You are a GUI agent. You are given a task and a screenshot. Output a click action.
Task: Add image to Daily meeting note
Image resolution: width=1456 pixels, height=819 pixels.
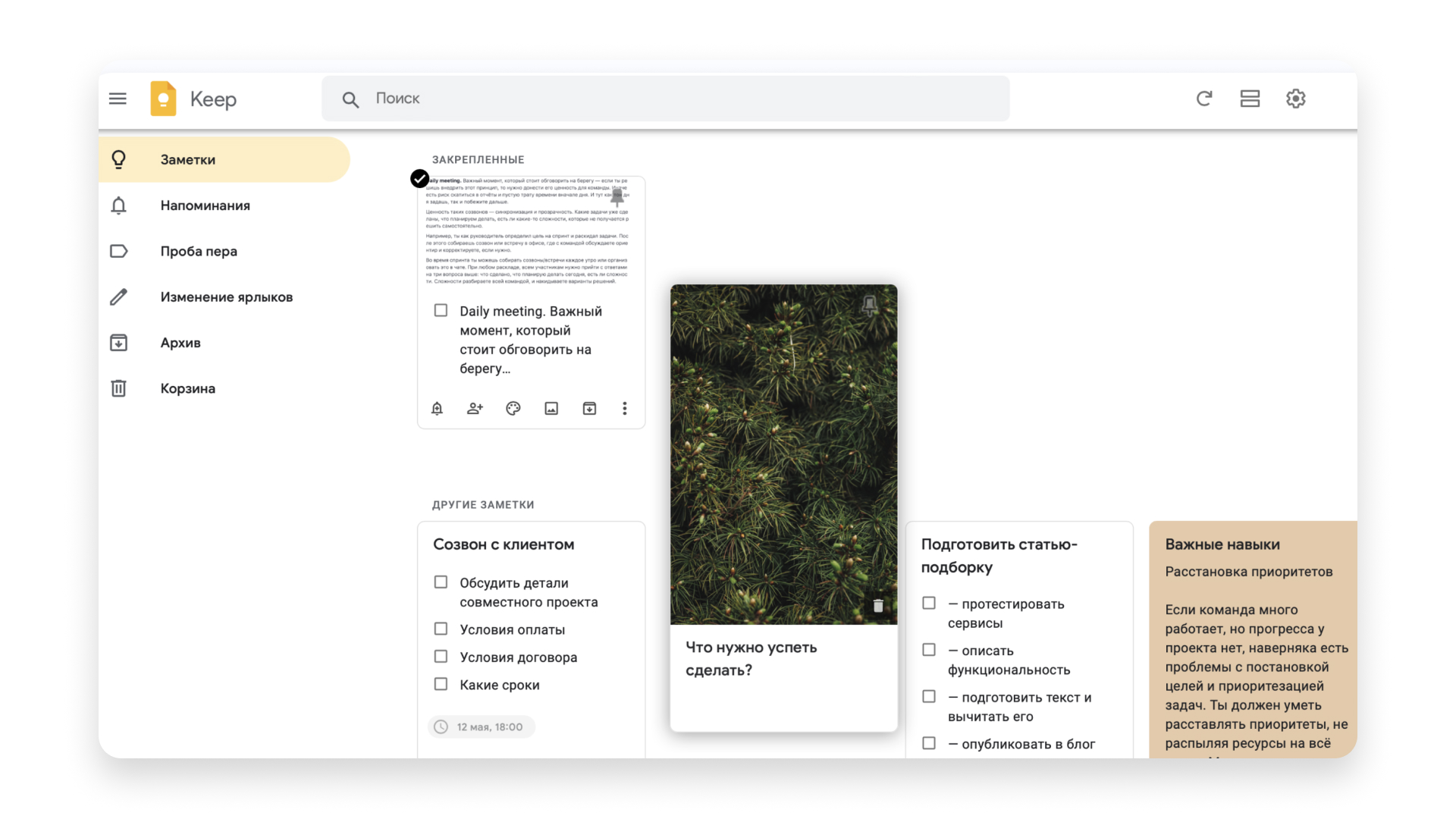point(551,409)
